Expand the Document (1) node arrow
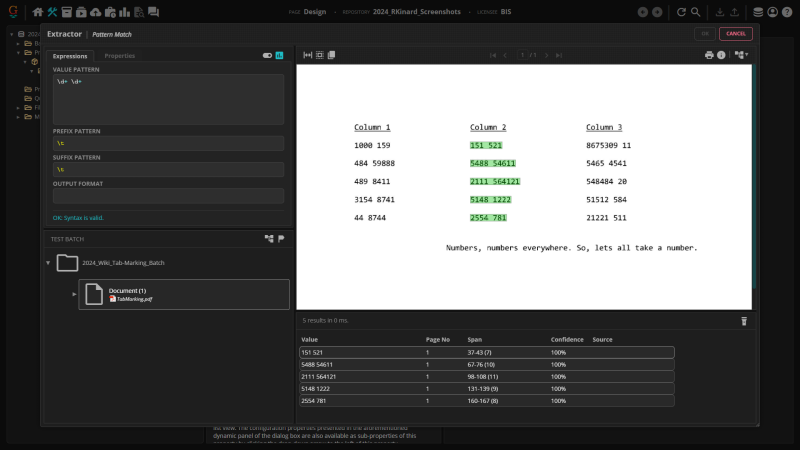 (74, 294)
